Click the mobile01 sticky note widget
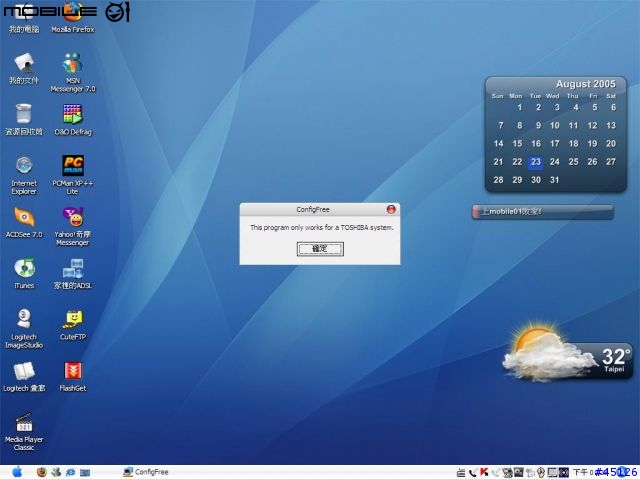 tap(543, 212)
